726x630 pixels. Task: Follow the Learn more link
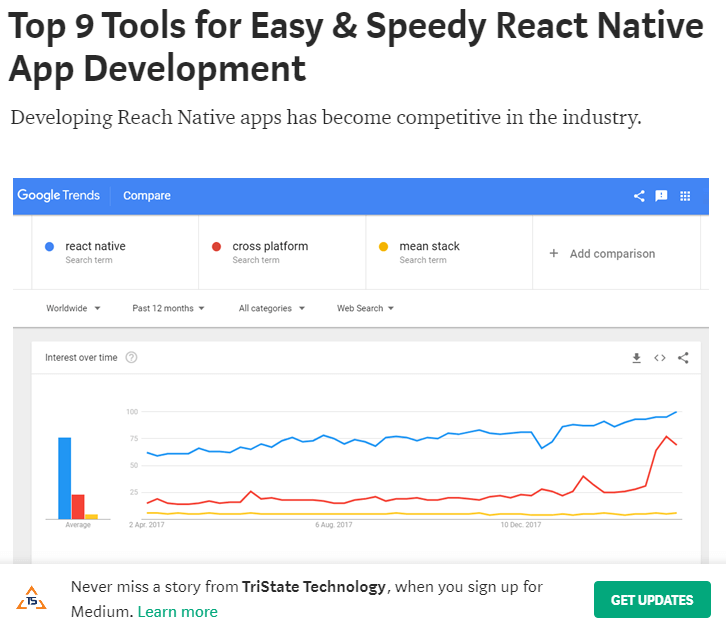pos(177,611)
